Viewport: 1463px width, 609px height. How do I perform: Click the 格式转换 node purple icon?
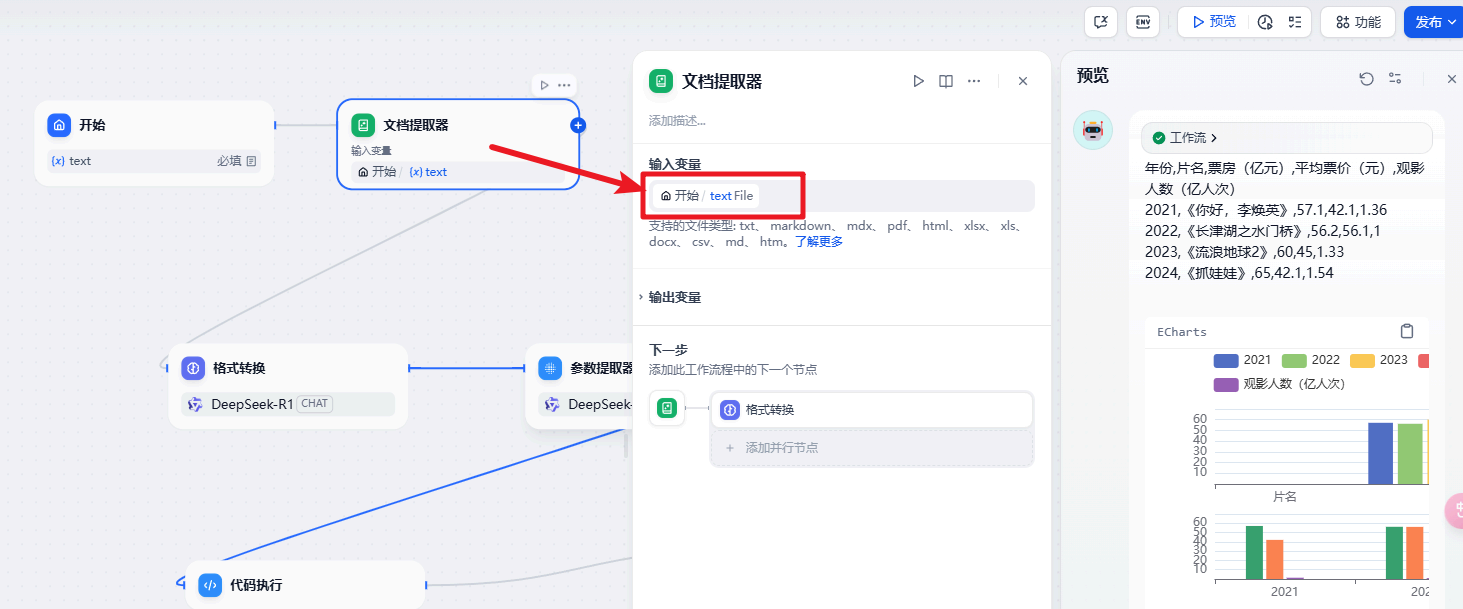pos(193,368)
